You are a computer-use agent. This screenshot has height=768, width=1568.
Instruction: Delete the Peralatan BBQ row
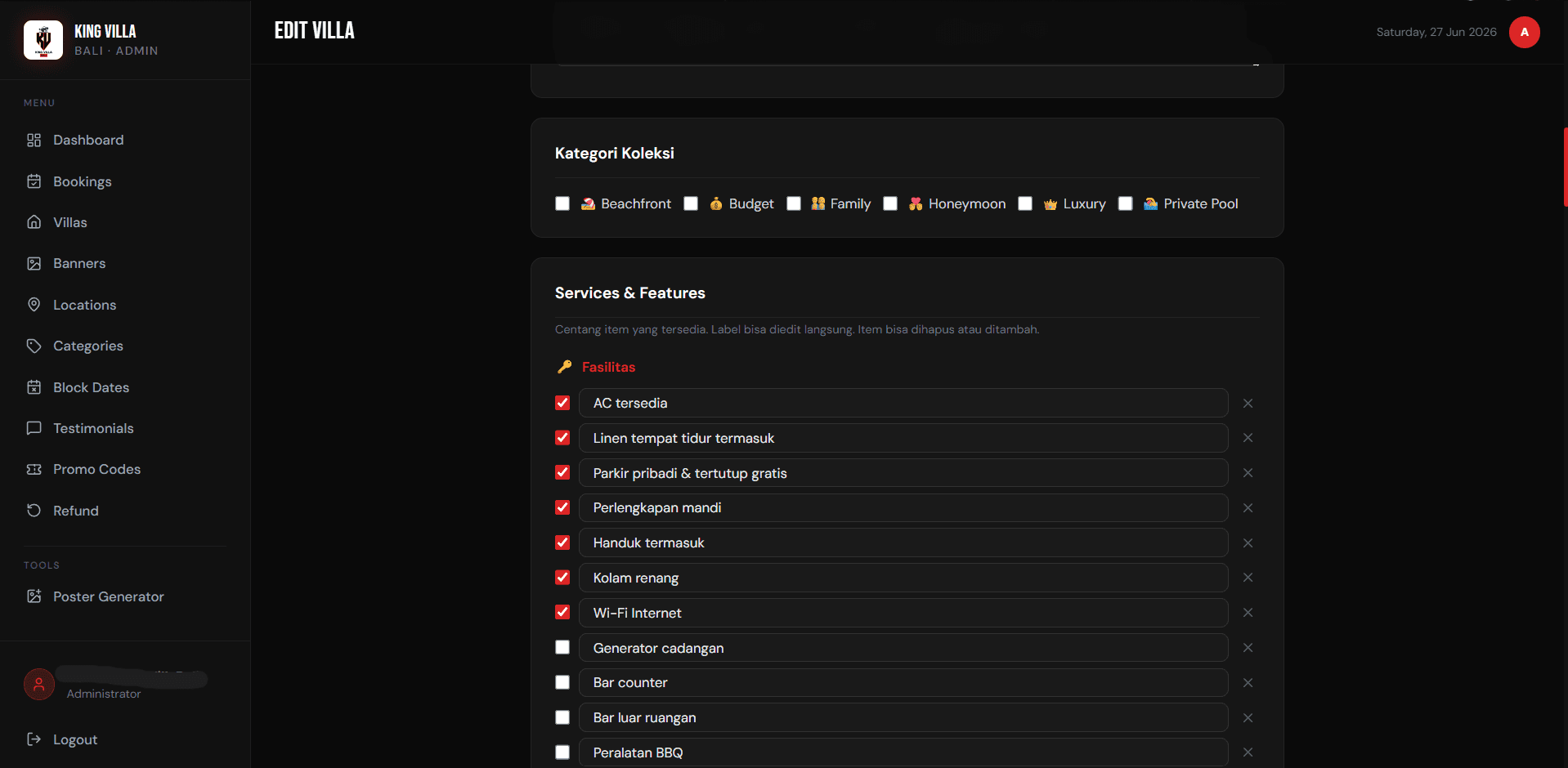1248,752
